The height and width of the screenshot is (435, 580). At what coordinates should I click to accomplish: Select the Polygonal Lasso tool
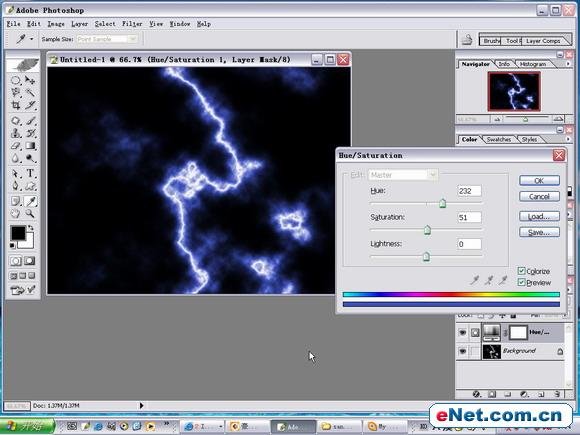click(x=16, y=92)
